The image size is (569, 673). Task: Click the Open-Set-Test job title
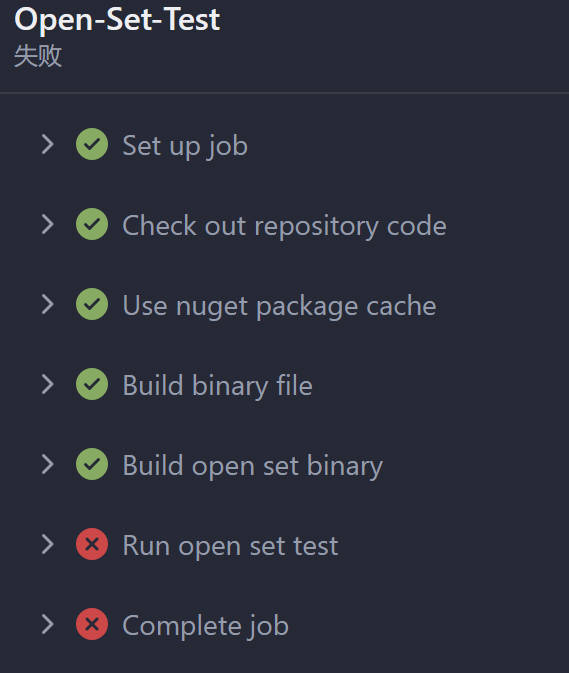(x=117, y=20)
